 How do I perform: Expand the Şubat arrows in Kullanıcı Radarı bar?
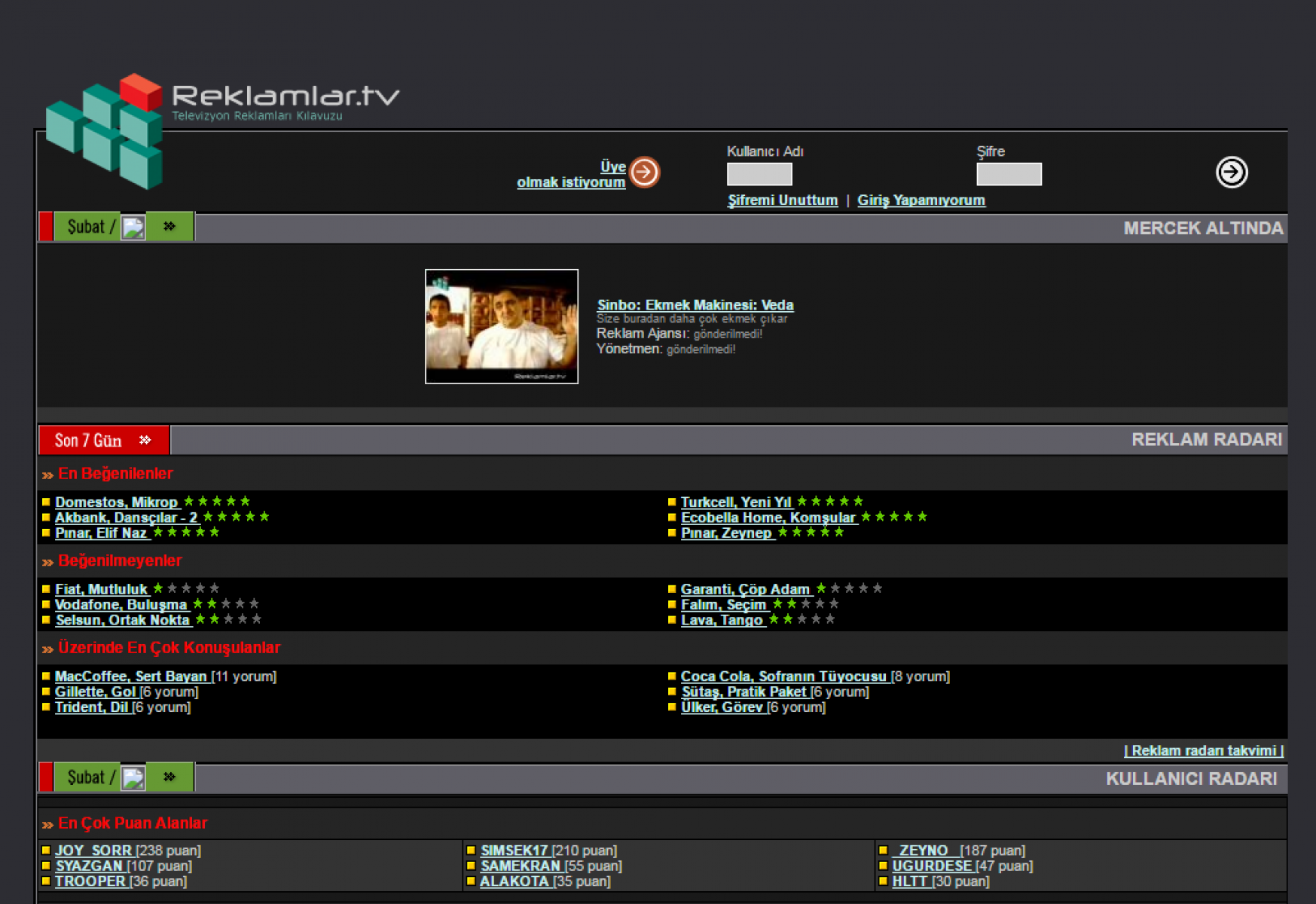169,777
